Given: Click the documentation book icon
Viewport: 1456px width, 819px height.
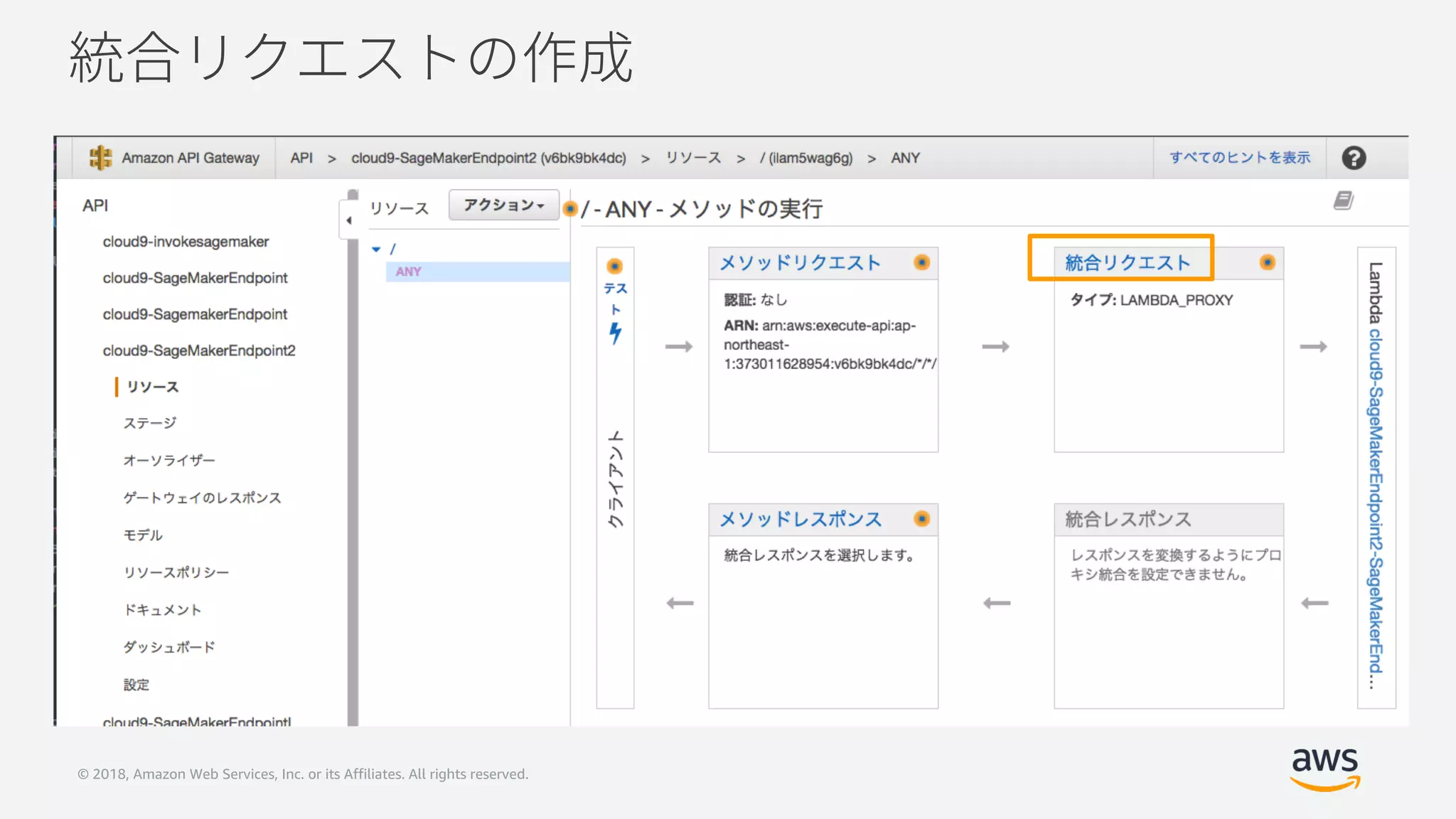Looking at the screenshot, I should point(1343,200).
